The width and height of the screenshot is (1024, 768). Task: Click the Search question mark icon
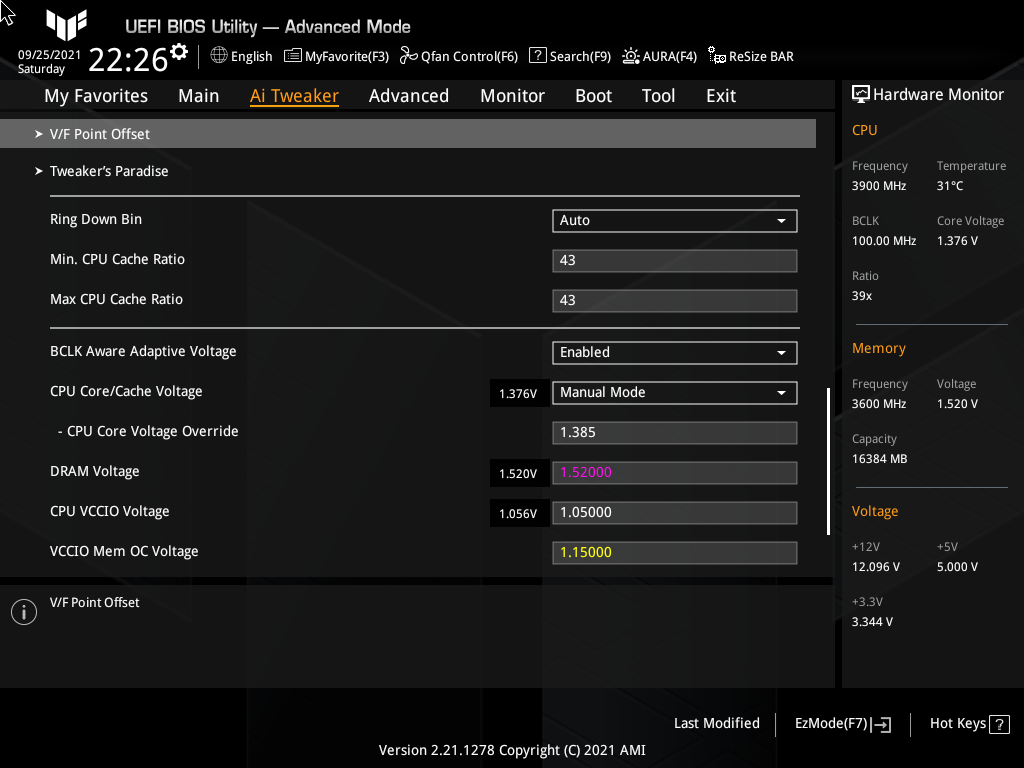coord(537,56)
